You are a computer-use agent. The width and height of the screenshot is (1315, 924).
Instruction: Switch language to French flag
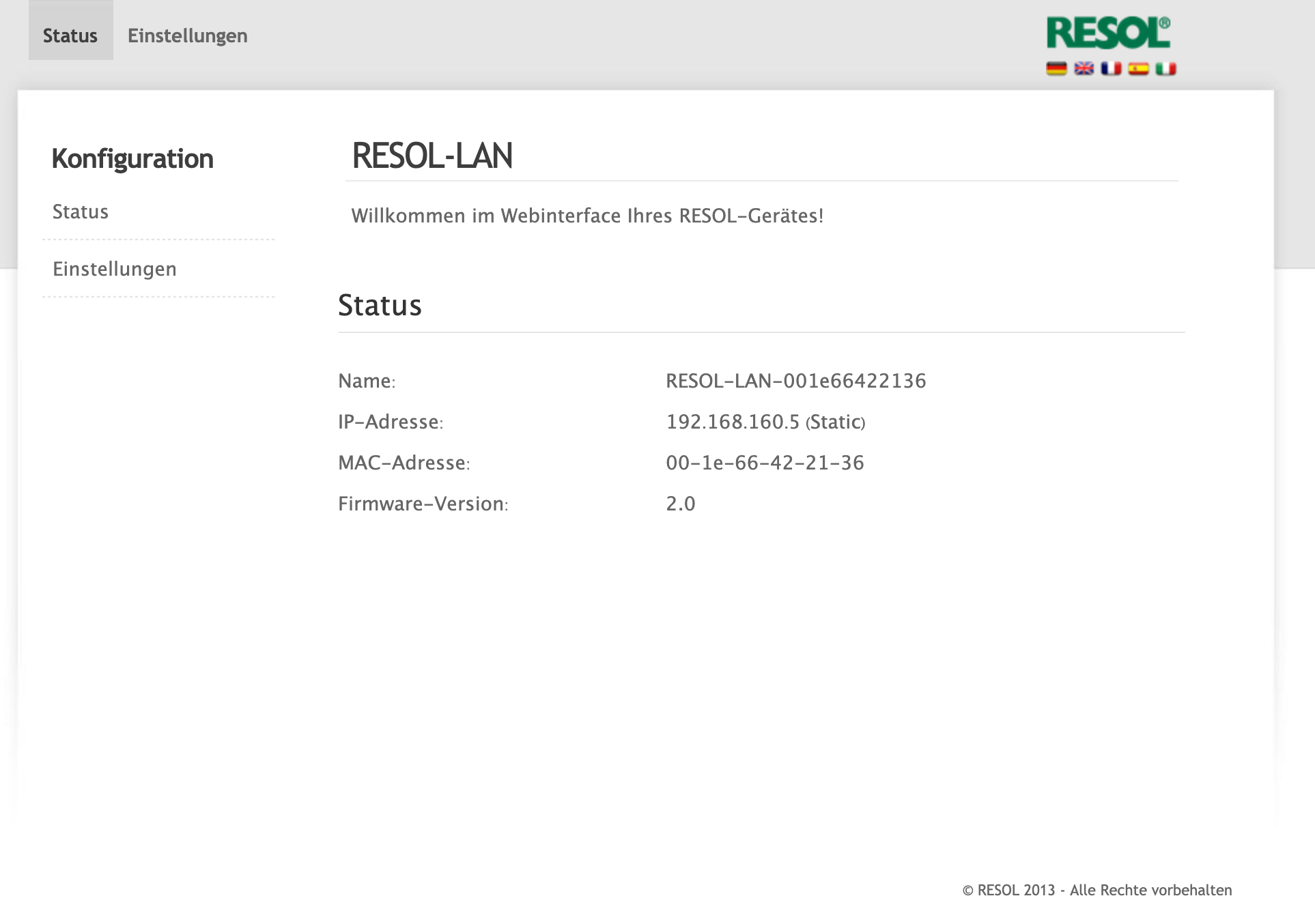(x=1111, y=68)
